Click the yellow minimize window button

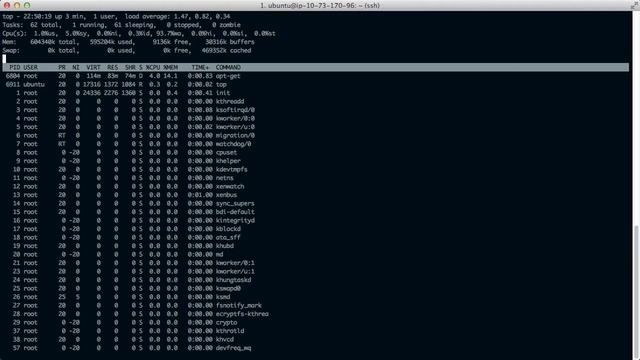click(x=17, y=5)
